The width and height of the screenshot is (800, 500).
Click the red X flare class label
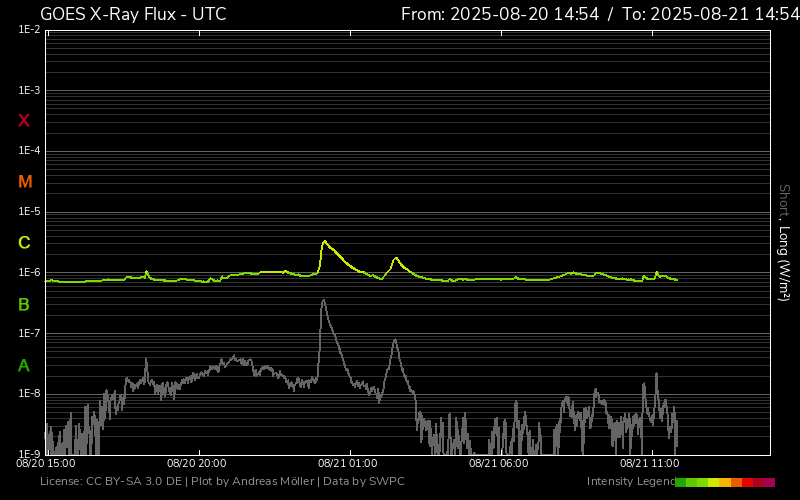24,121
